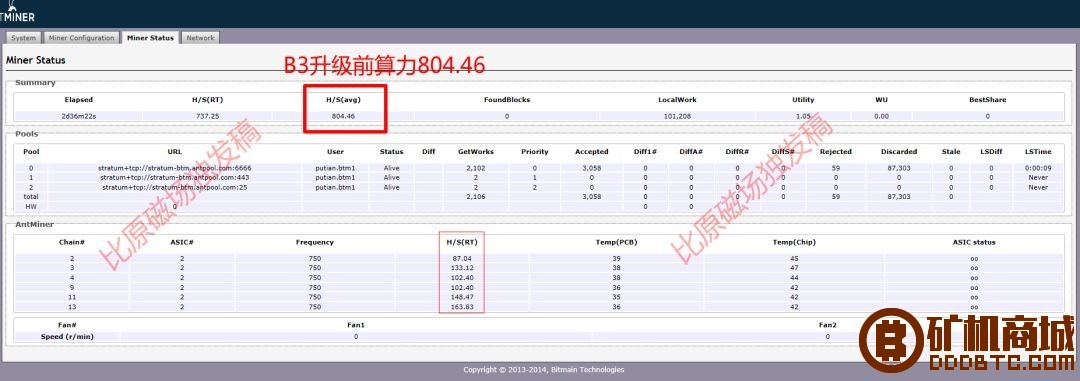Click the Frequency column header
Image resolution: width=1080 pixels, height=381 pixels.
tap(315, 243)
